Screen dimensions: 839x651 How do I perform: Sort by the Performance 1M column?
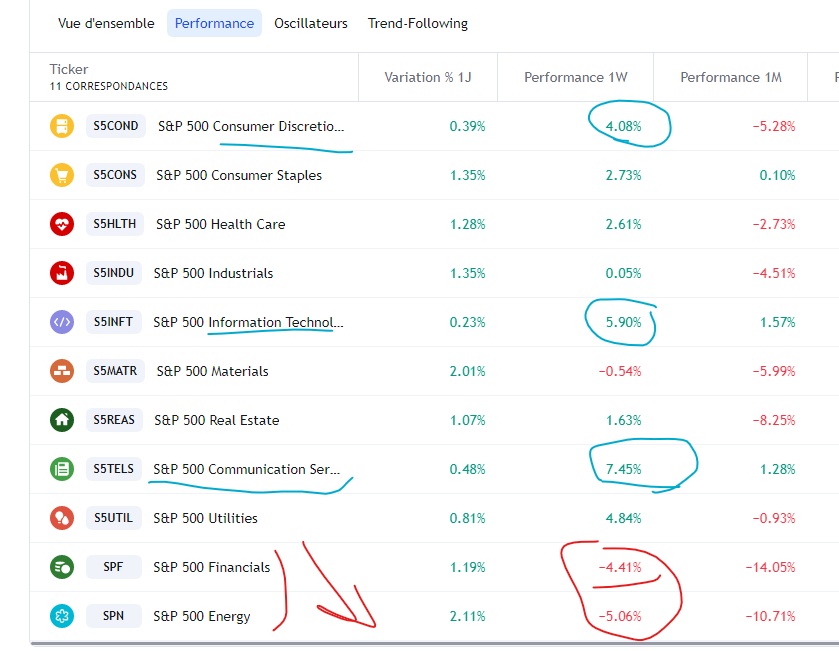[730, 77]
